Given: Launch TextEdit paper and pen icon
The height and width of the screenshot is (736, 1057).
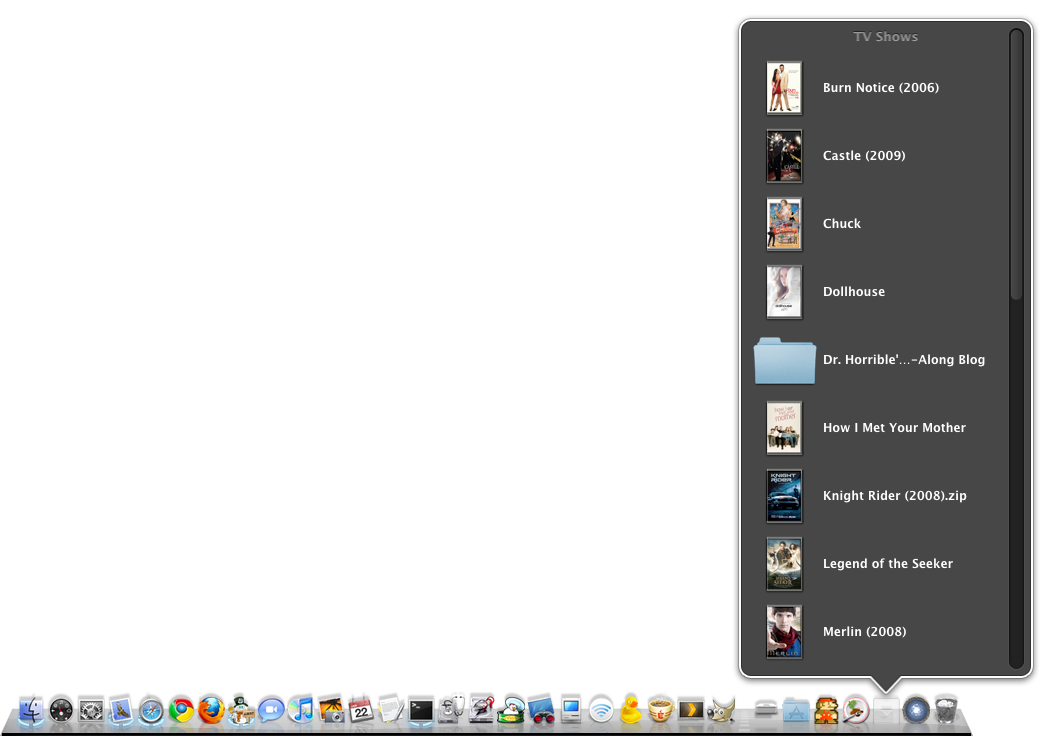Looking at the screenshot, I should pyautogui.click(x=391, y=710).
